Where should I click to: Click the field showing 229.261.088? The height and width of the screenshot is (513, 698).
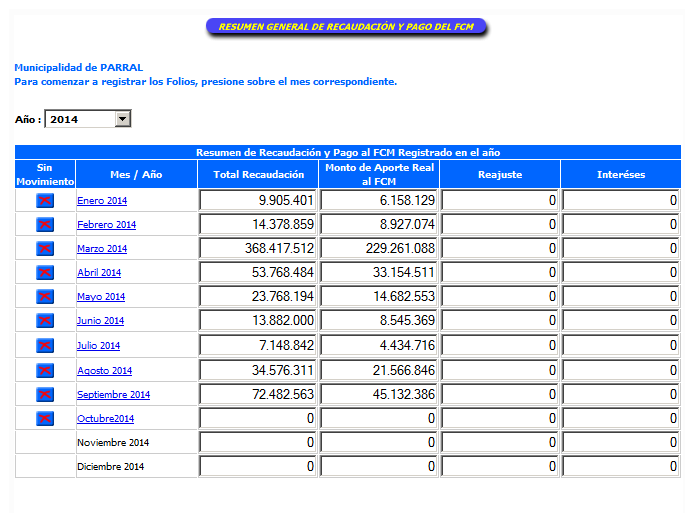[379, 248]
